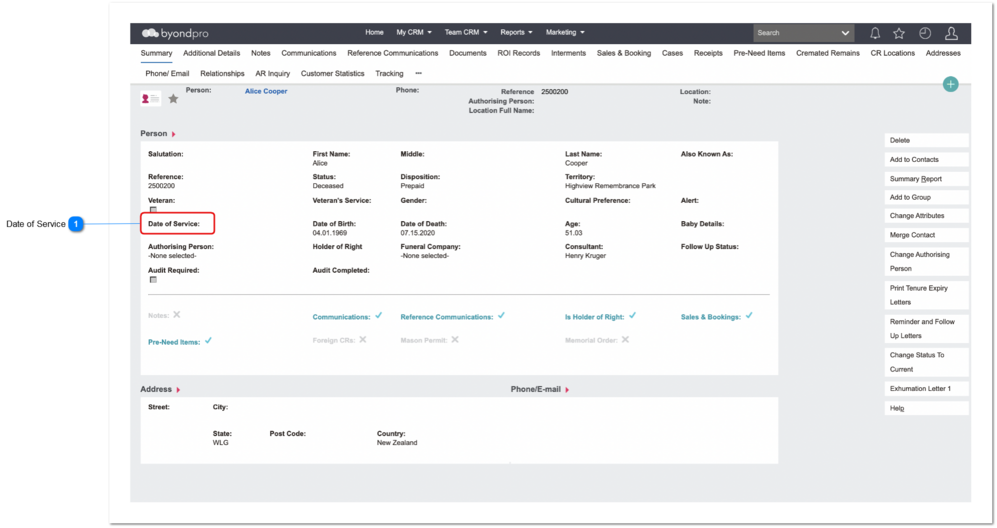Open the Cremated Remains tab

tap(827, 53)
